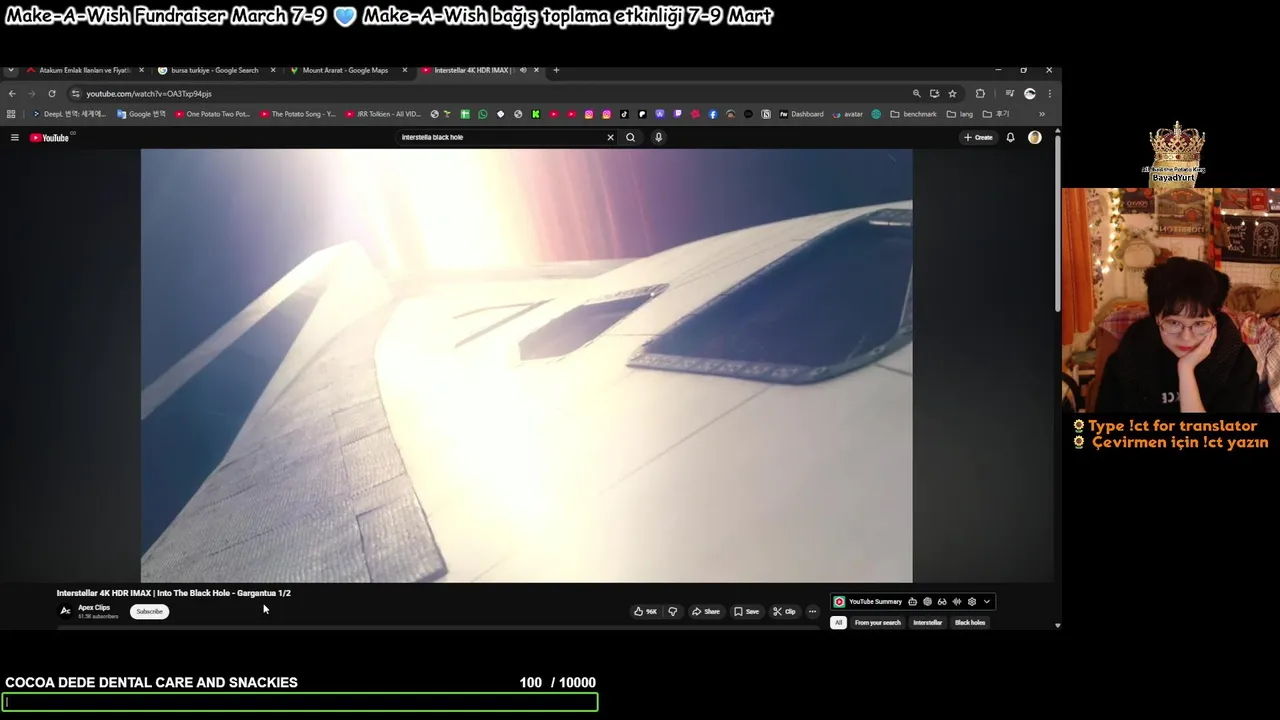Image resolution: width=1280 pixels, height=720 pixels.
Task: Open the zoom magnifier icon in address bar
Action: click(x=916, y=93)
